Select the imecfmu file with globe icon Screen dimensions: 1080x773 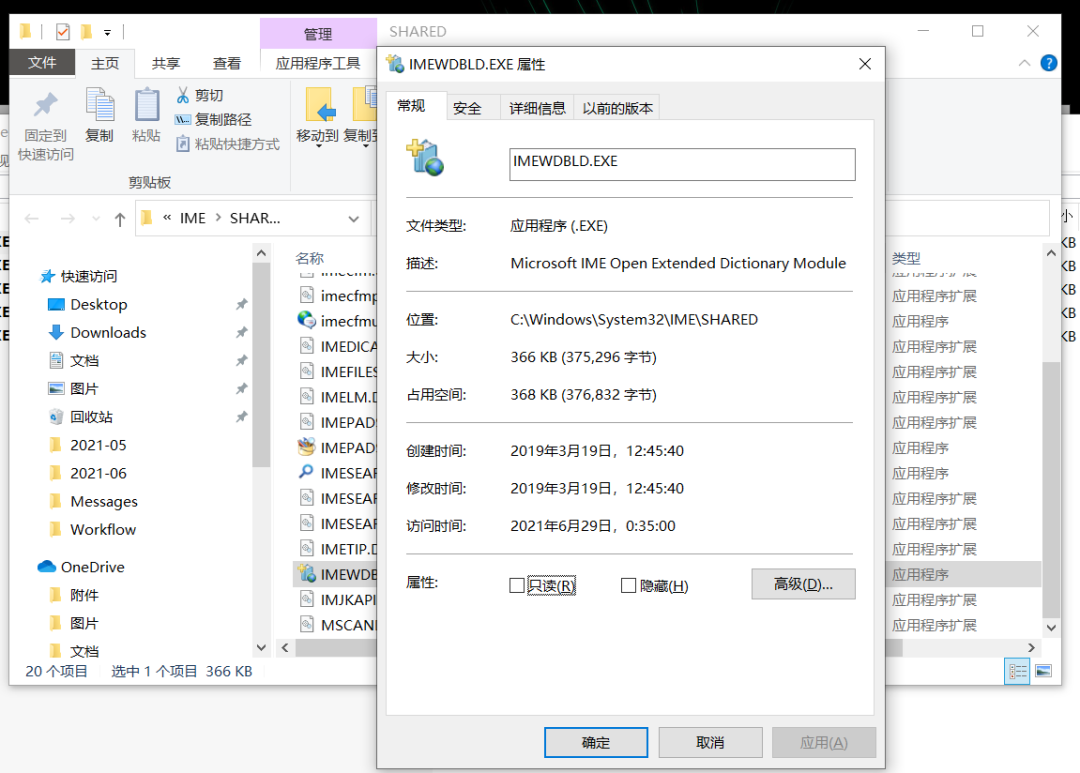[x=338, y=321]
